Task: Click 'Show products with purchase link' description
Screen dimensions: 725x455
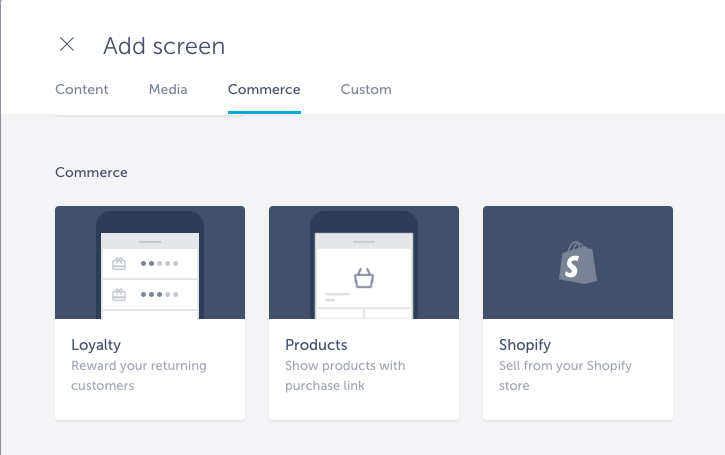Action: point(345,375)
